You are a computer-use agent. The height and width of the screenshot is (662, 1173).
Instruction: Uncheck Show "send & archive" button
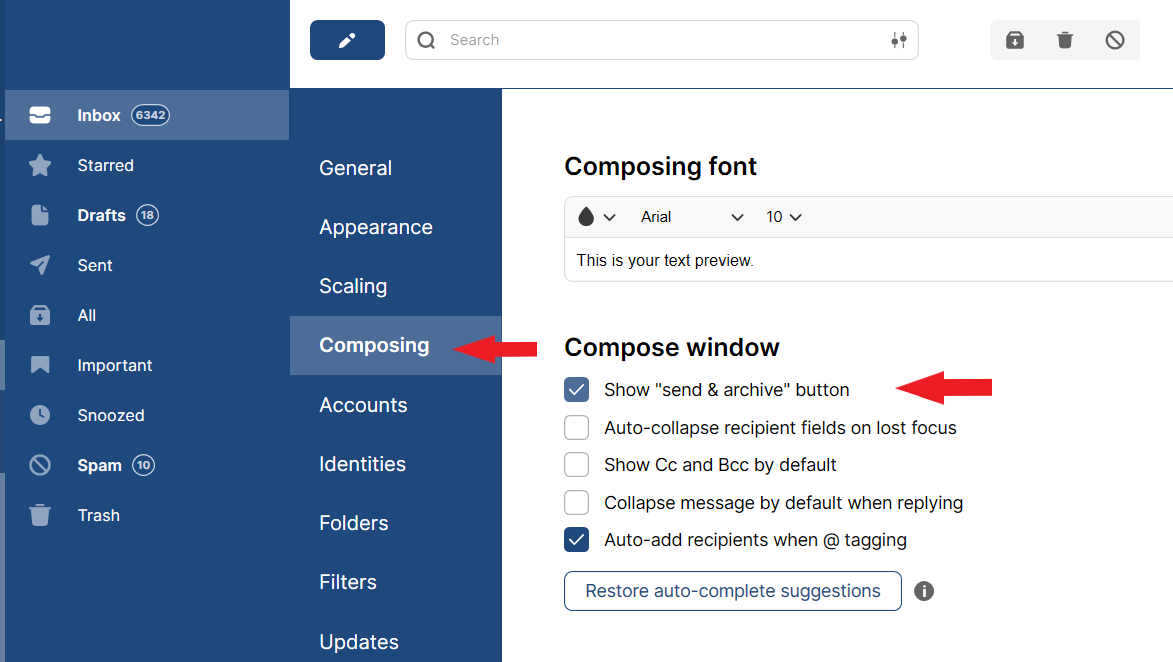577,390
